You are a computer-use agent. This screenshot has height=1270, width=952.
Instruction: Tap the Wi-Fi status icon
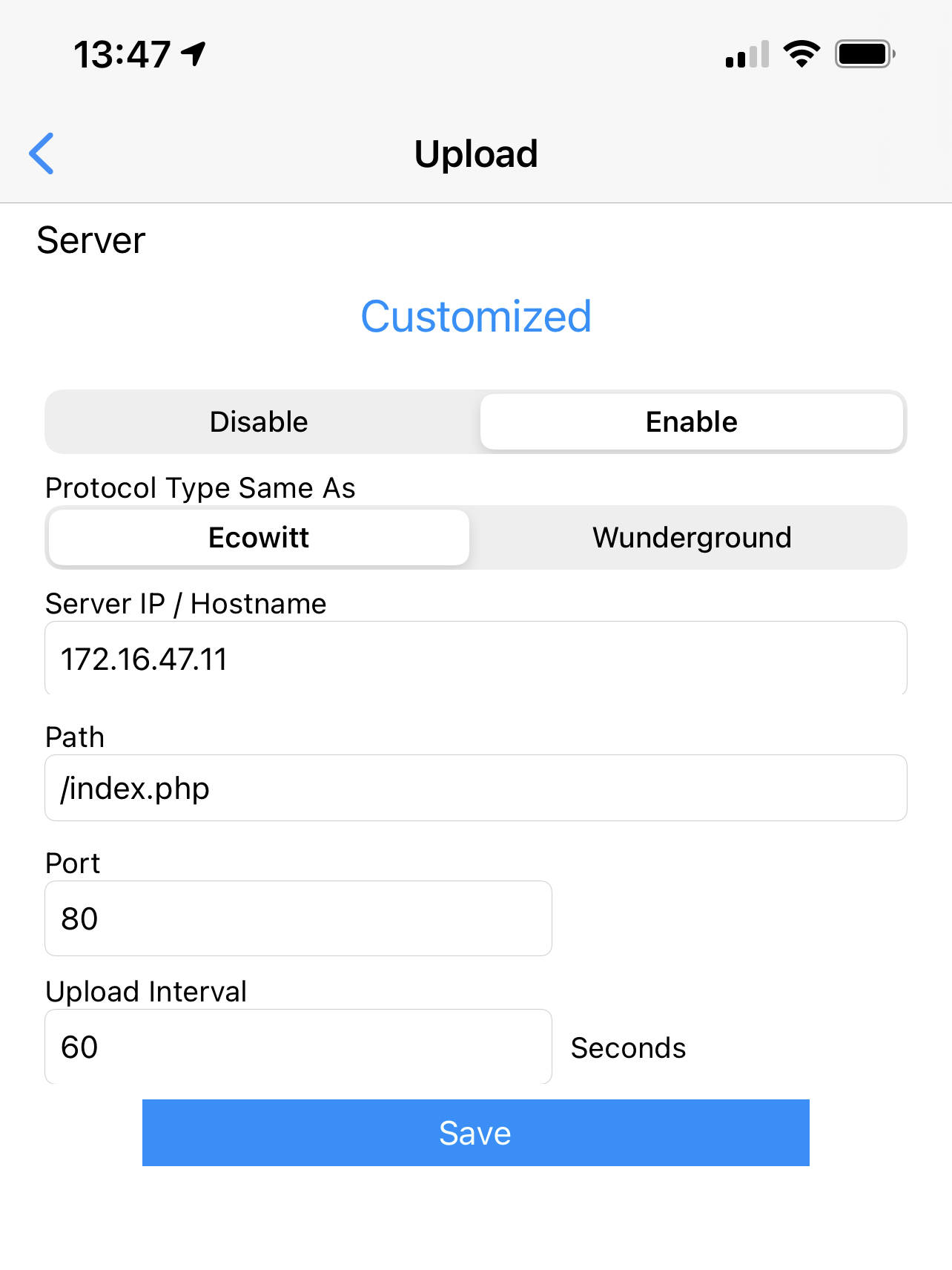801,54
